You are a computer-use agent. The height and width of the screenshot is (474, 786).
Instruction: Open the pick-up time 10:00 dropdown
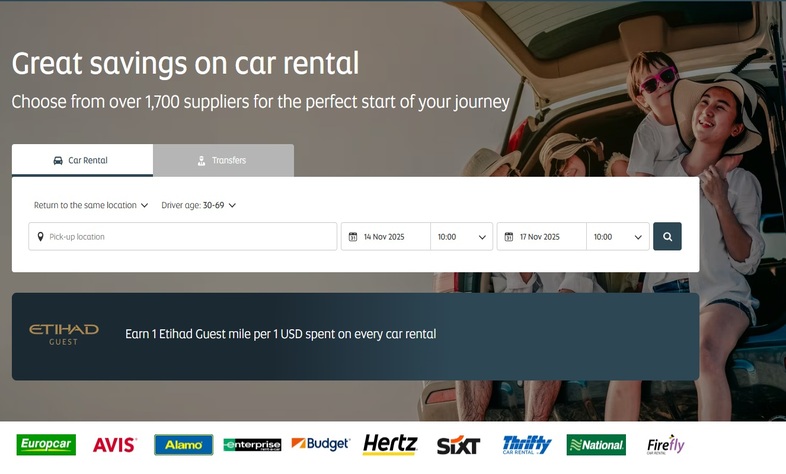[x=461, y=237]
